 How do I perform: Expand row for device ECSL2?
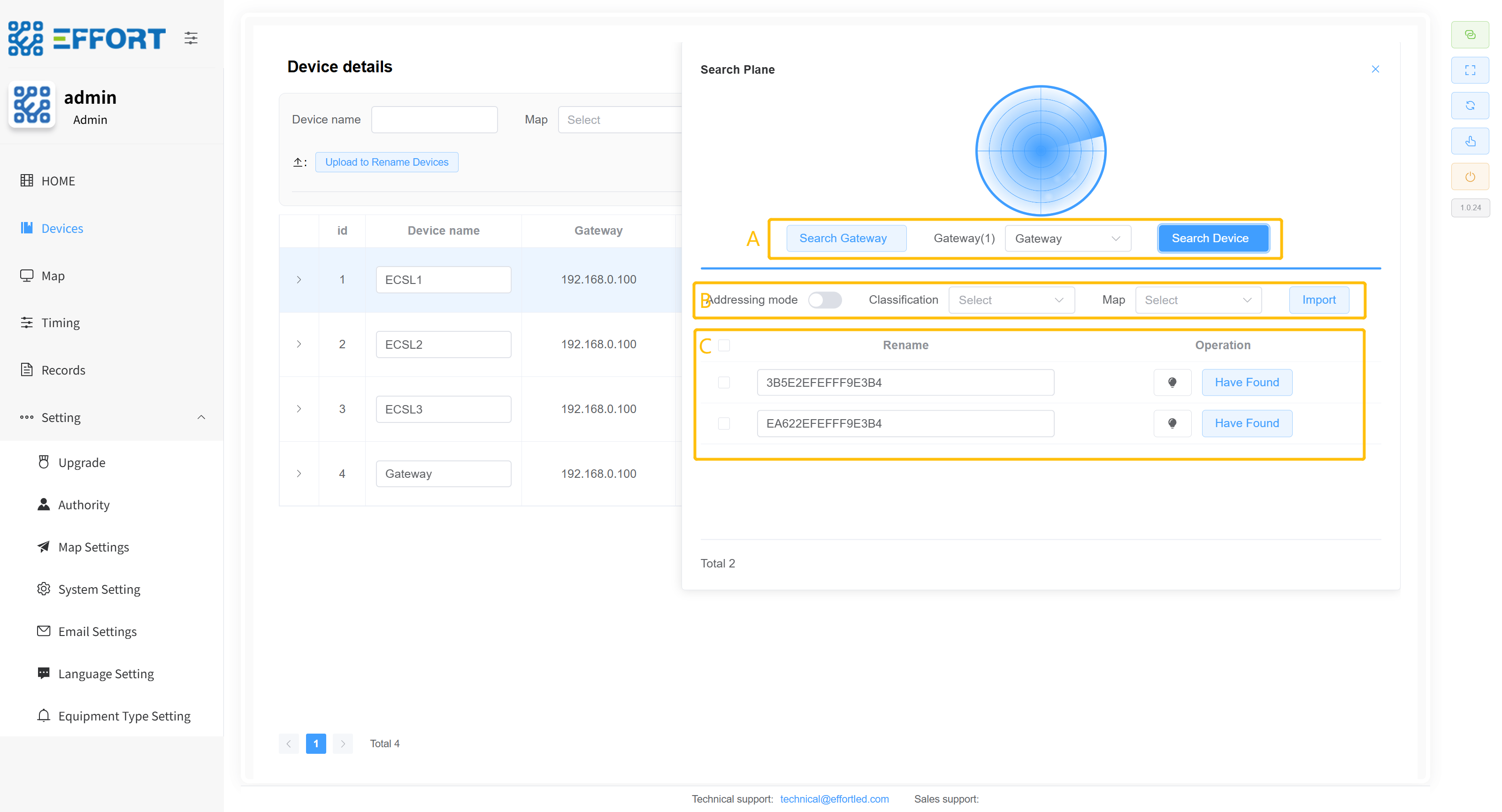(299, 344)
